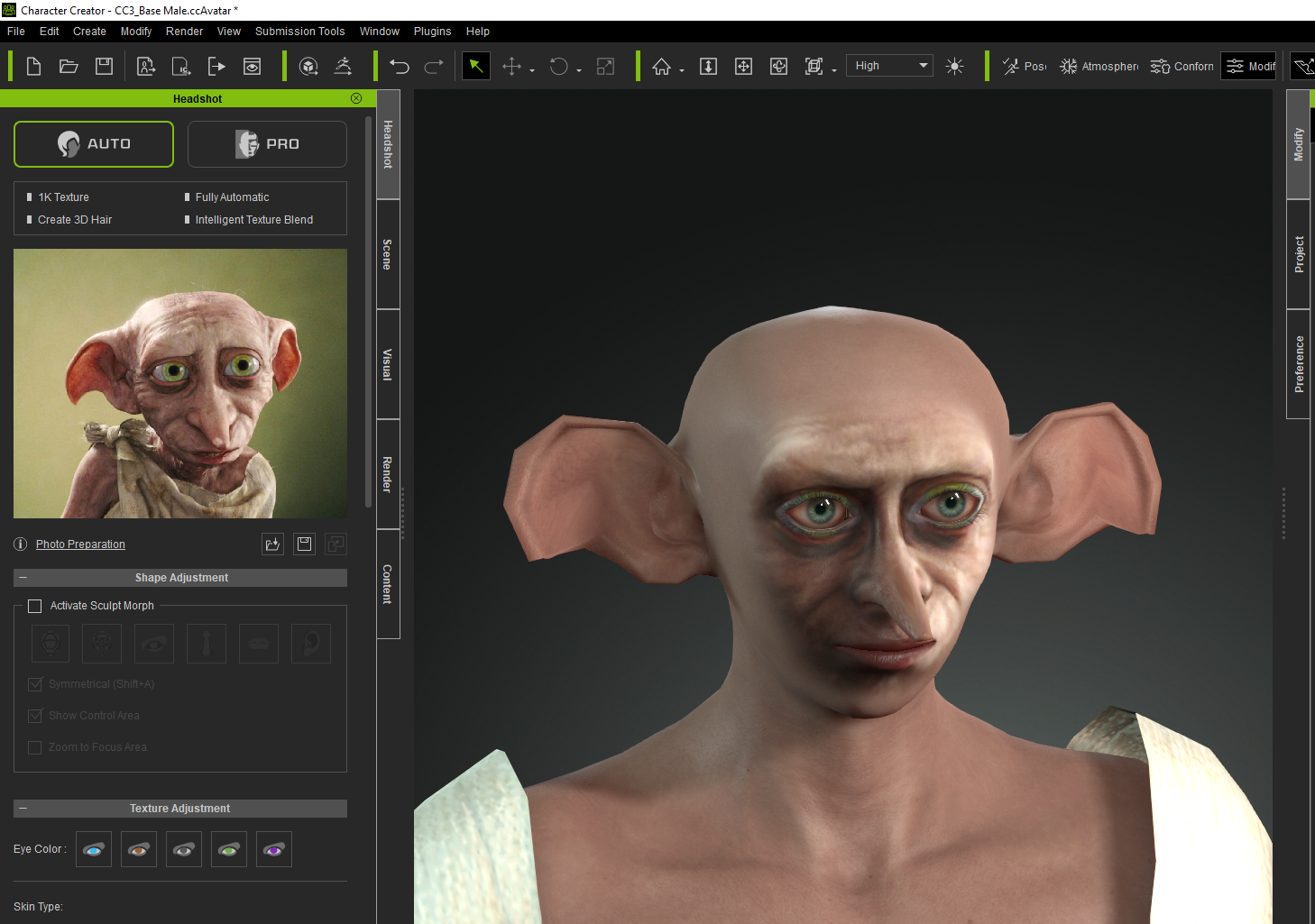The height and width of the screenshot is (924, 1315).
Task: Open a project with the folder icon
Action: [x=69, y=66]
